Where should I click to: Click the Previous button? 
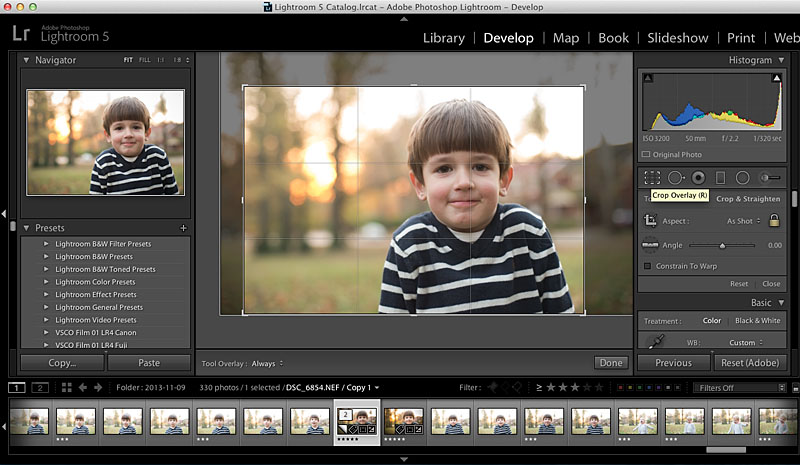[673, 363]
